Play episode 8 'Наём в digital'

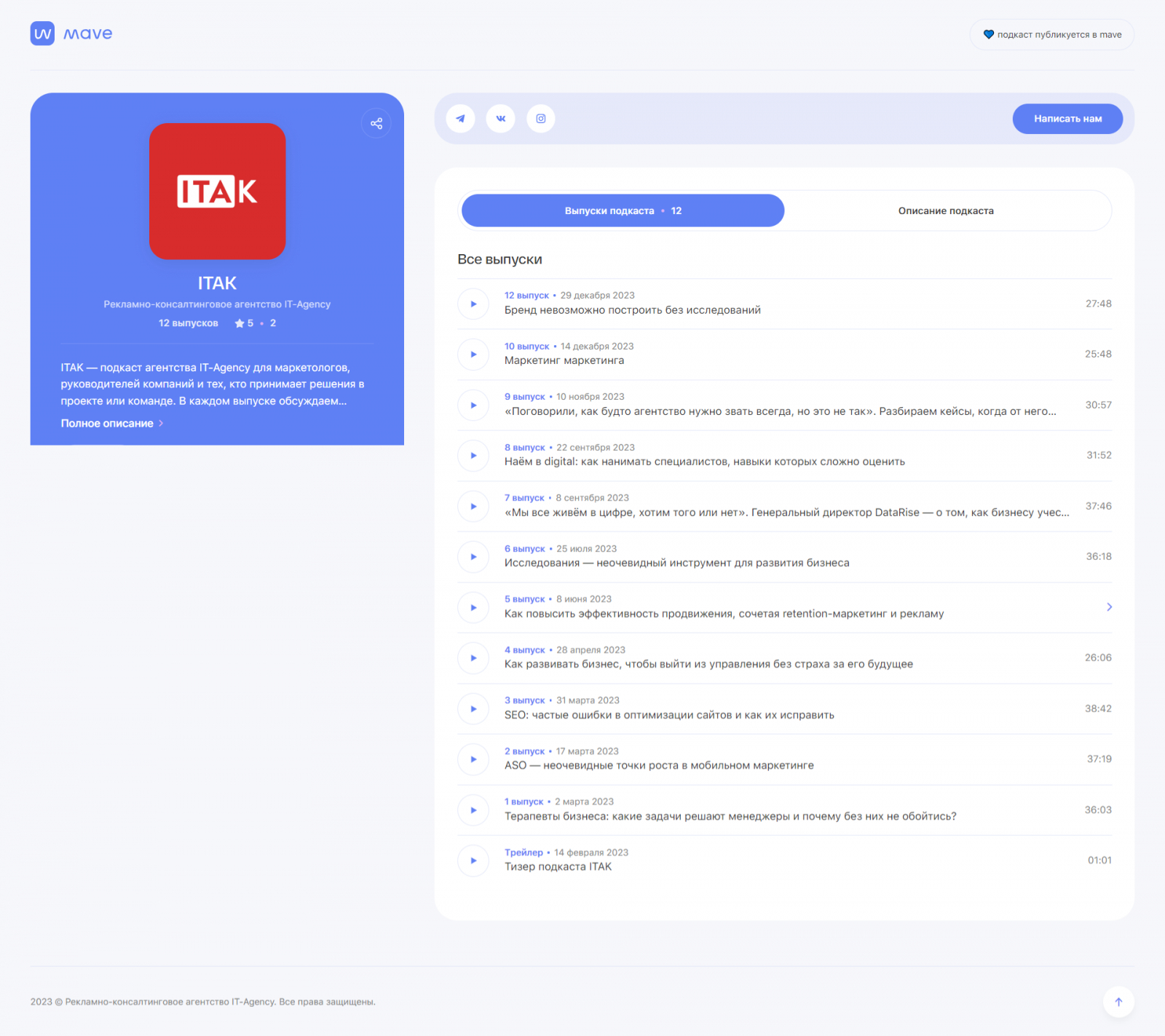473,456
